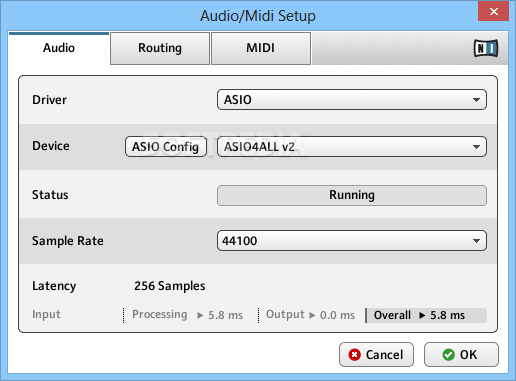516x381 pixels.
Task: Click the Cancel button
Action: [x=376, y=355]
